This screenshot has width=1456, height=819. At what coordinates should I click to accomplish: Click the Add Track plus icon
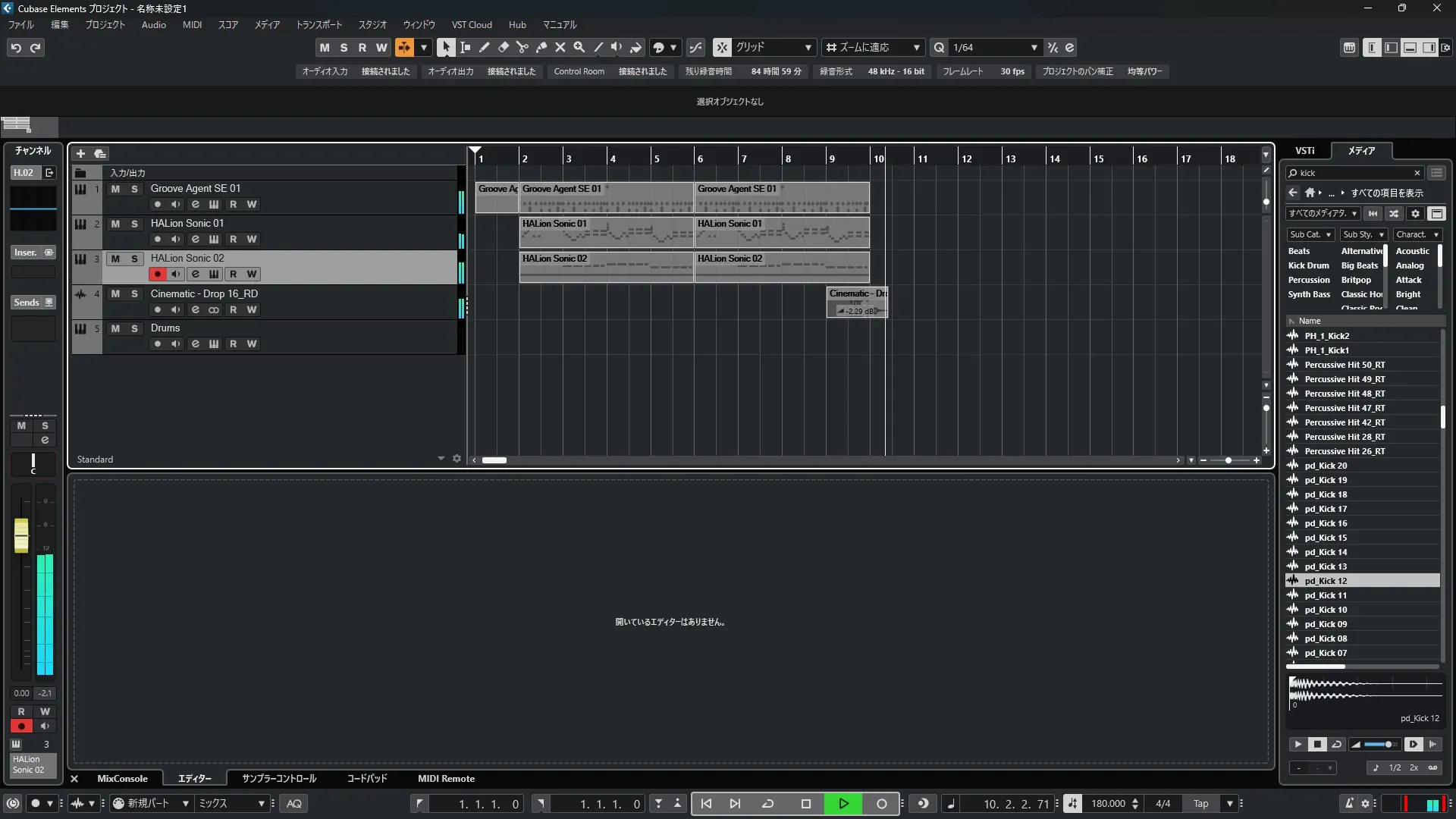point(80,153)
